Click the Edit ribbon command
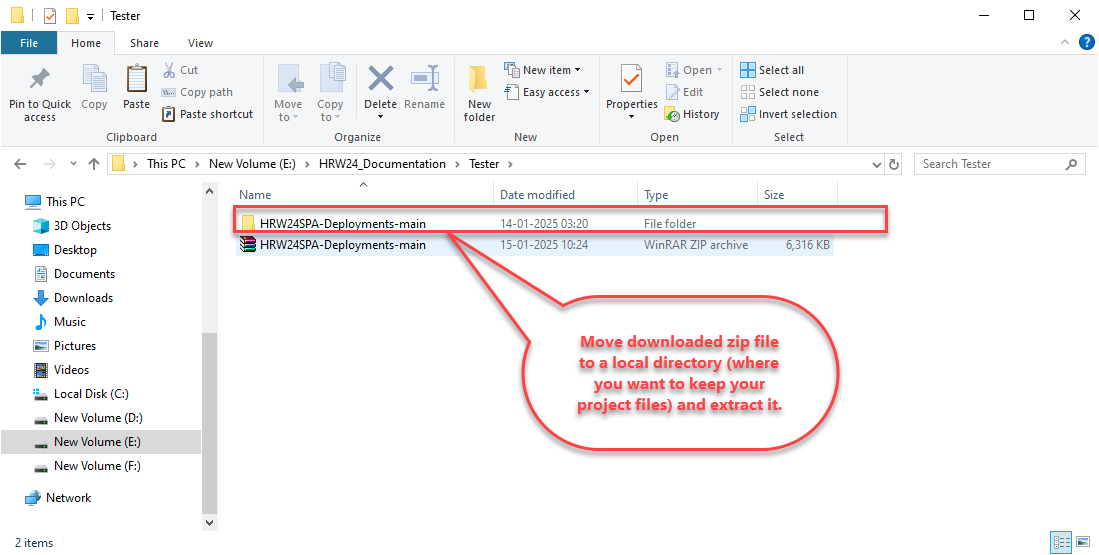This screenshot has width=1099, height=555. [x=684, y=92]
